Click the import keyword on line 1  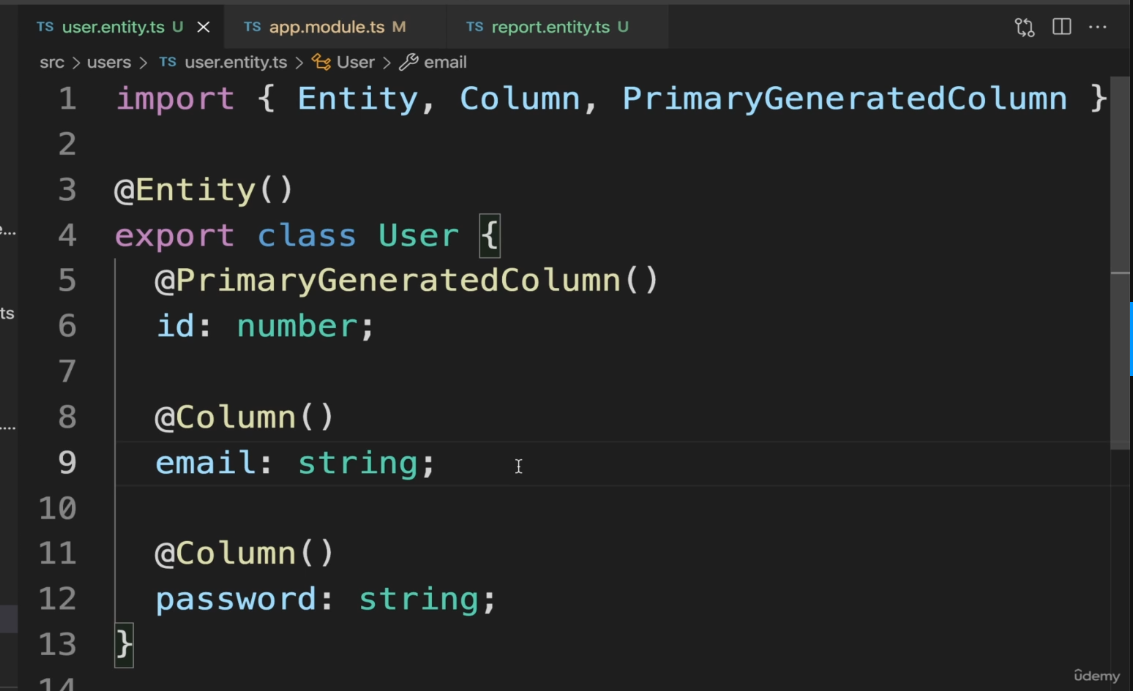(176, 99)
